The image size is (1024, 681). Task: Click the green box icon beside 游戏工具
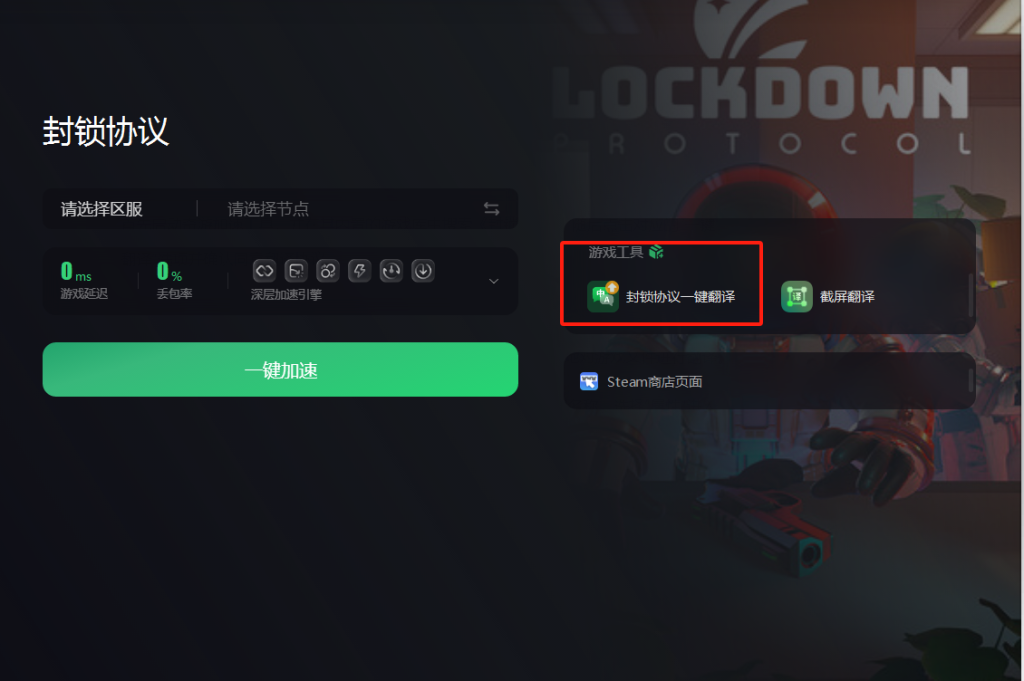(656, 251)
